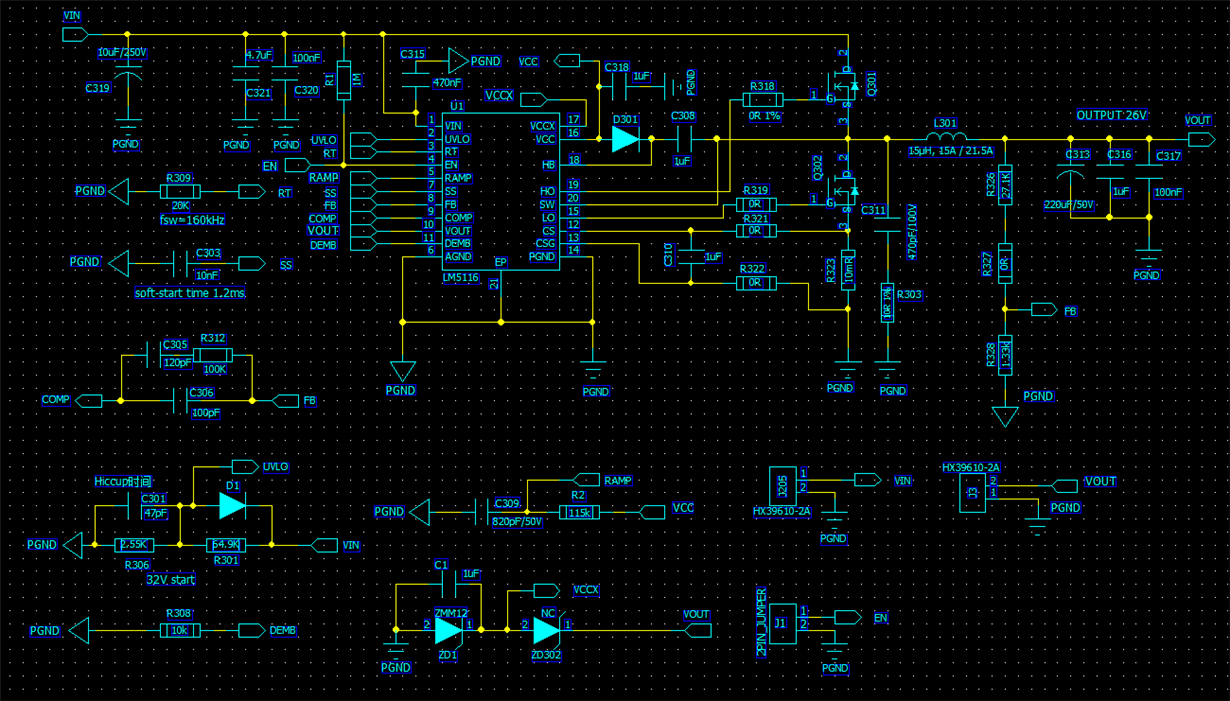Click the '32V start' annotation
The height and width of the screenshot is (701, 1230).
pos(170,580)
